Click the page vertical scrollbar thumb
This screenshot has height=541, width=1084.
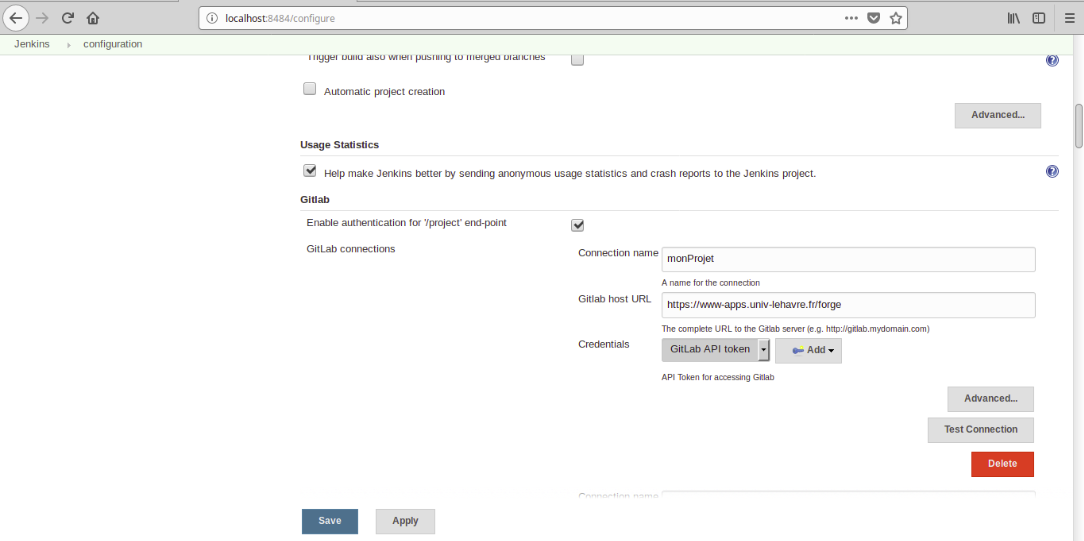[1078, 125]
